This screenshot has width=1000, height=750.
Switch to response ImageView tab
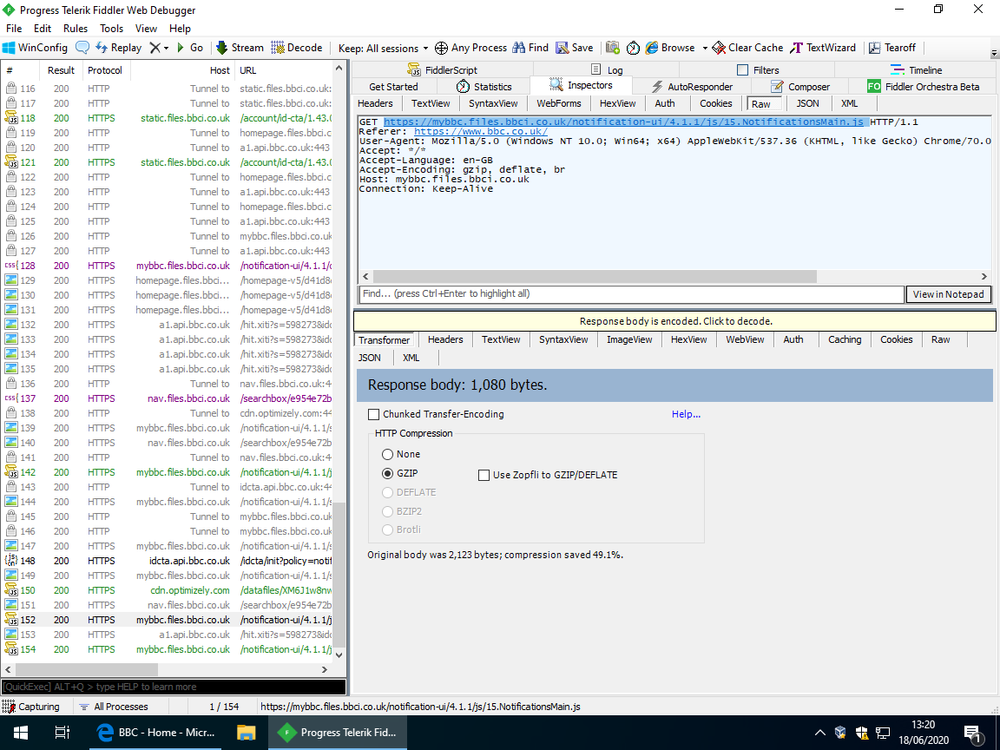[x=629, y=340]
